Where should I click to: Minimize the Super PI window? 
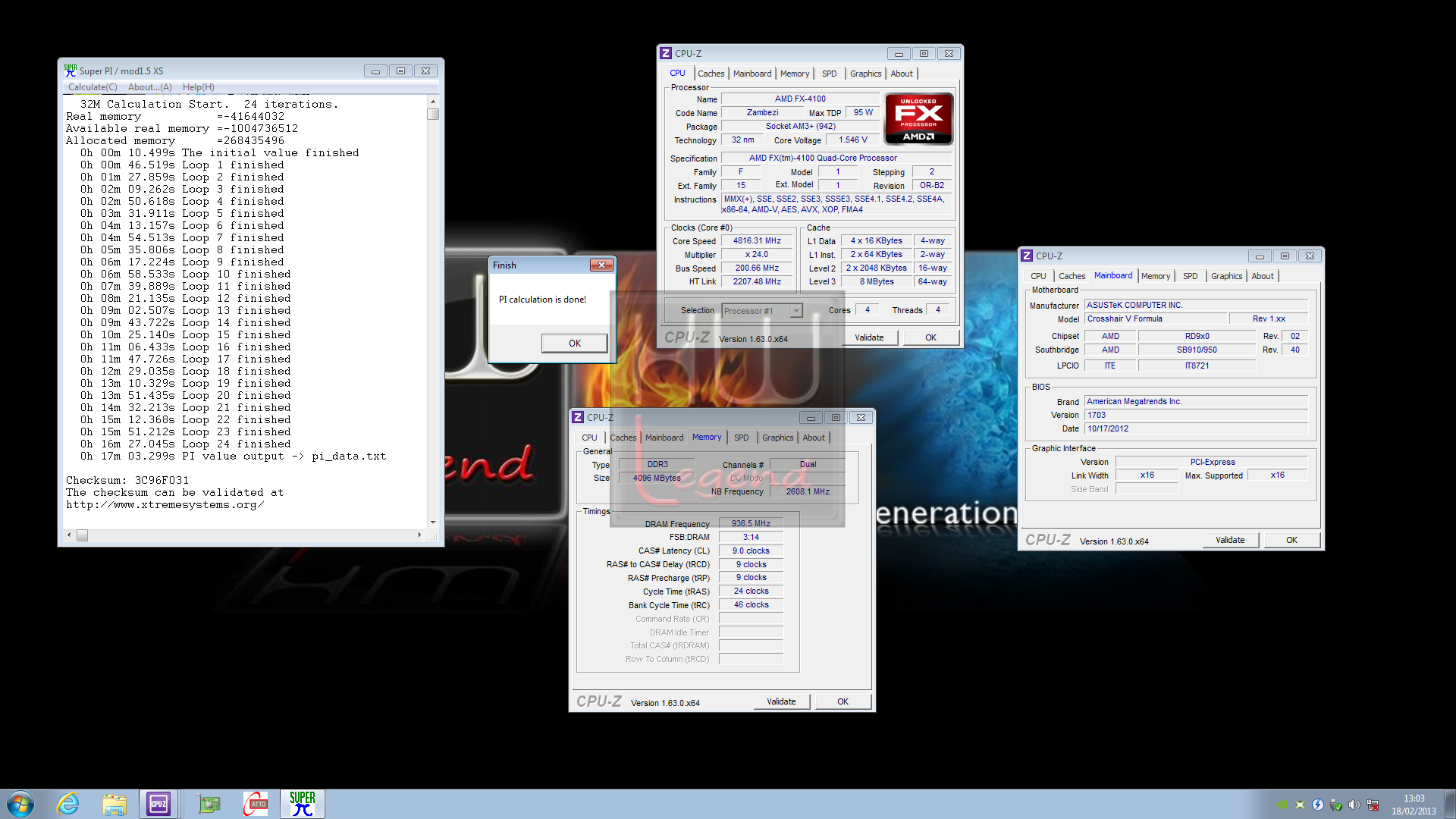tap(375, 71)
